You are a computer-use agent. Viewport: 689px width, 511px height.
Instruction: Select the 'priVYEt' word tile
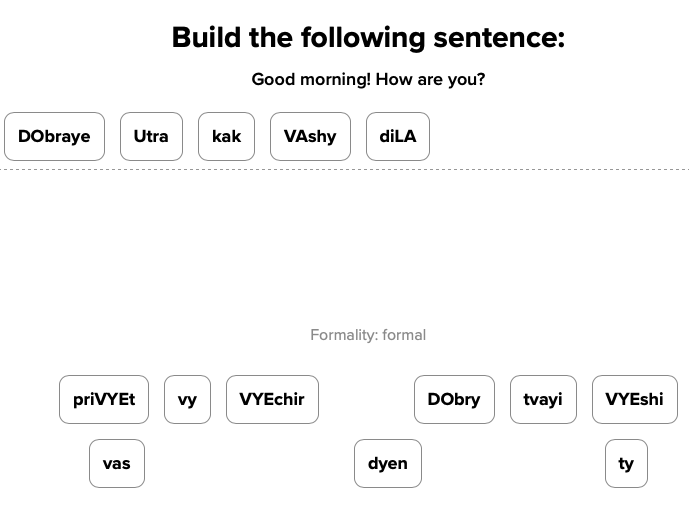point(104,400)
